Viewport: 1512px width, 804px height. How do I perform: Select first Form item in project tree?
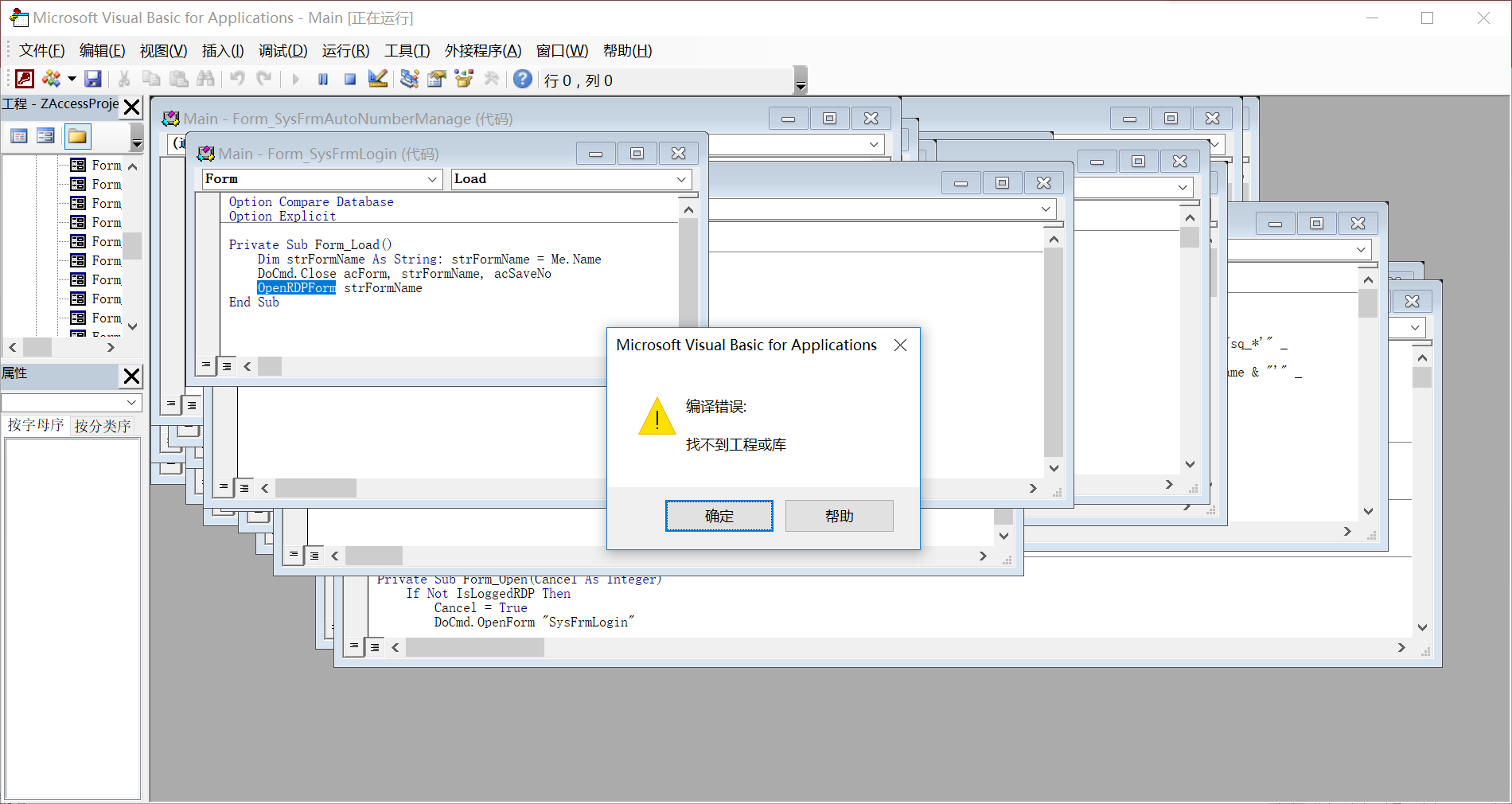pos(95,165)
